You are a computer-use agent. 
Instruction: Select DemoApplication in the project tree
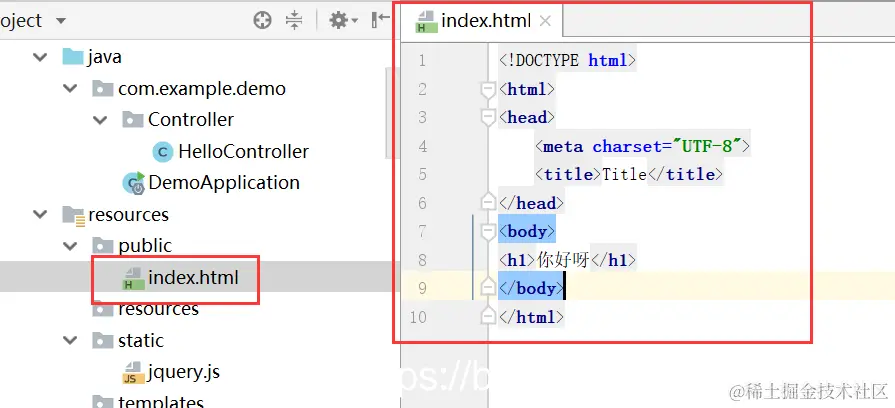(224, 183)
